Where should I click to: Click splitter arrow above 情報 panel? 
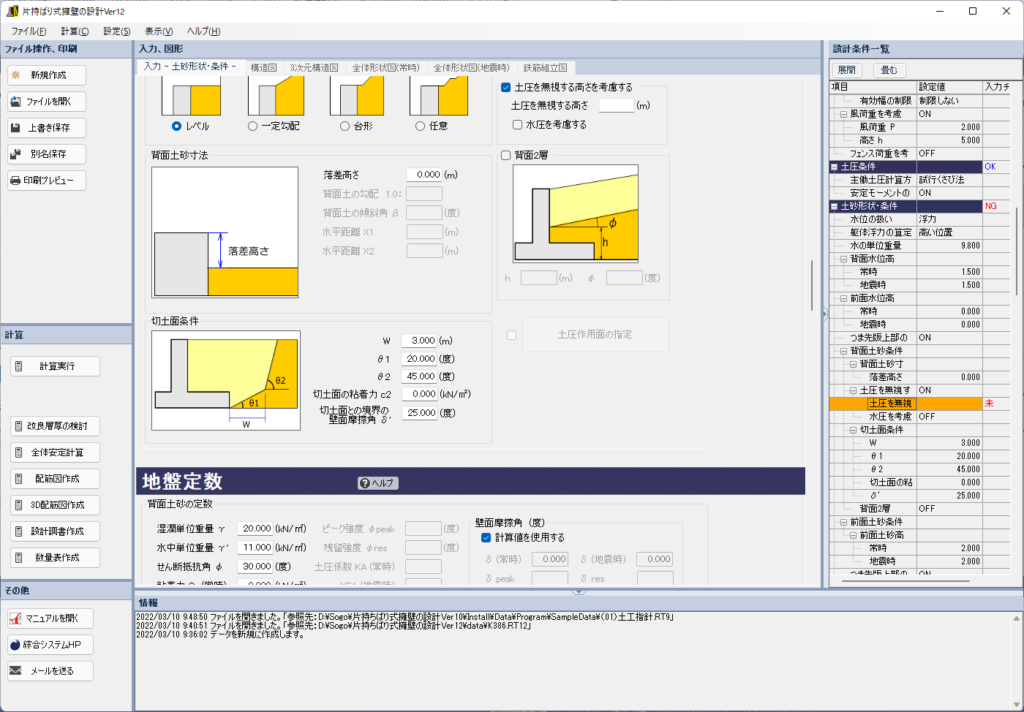point(578,591)
